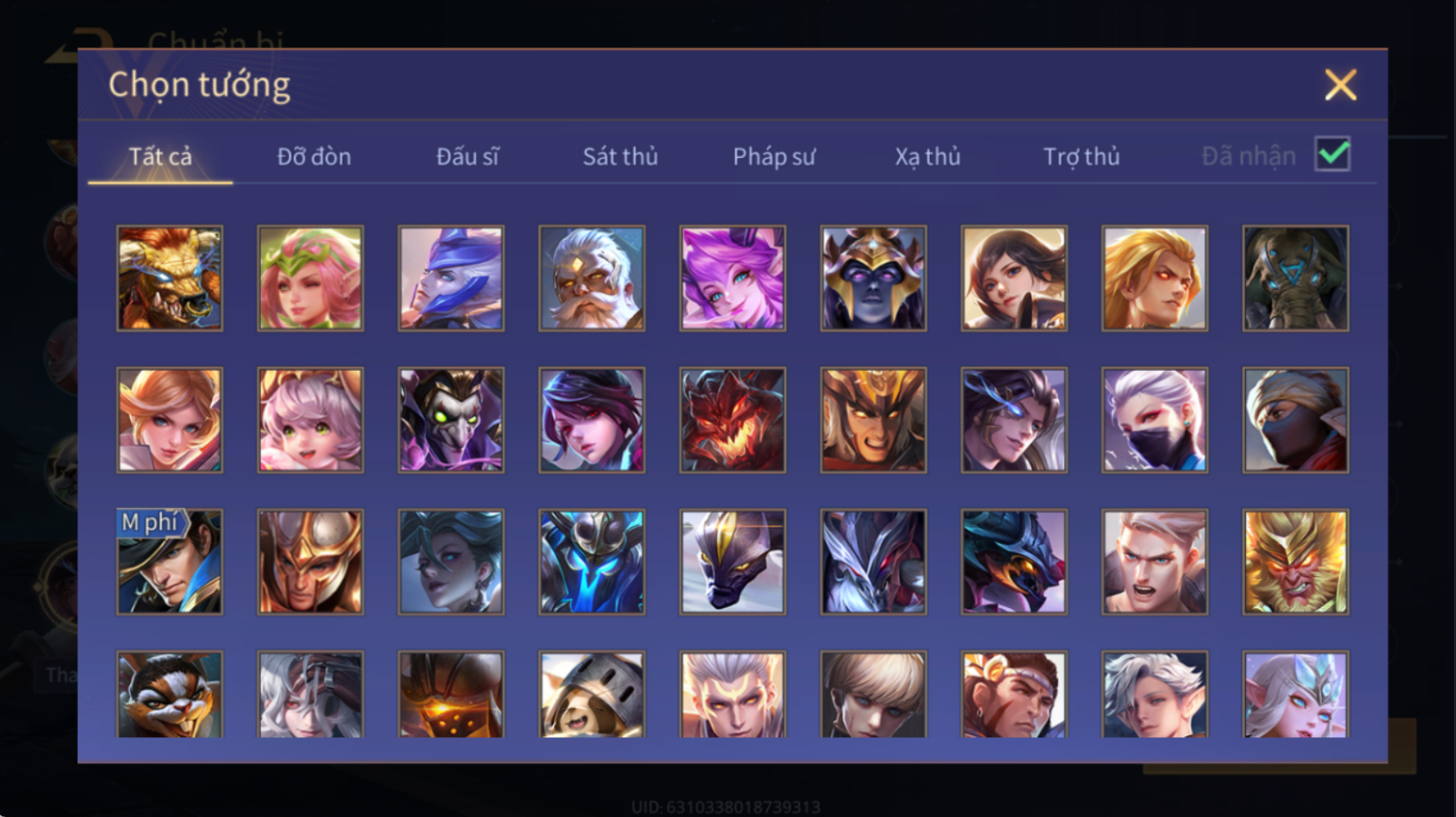Go to the Trợ thủ tab
The height and width of the screenshot is (817, 1456).
1081,156
